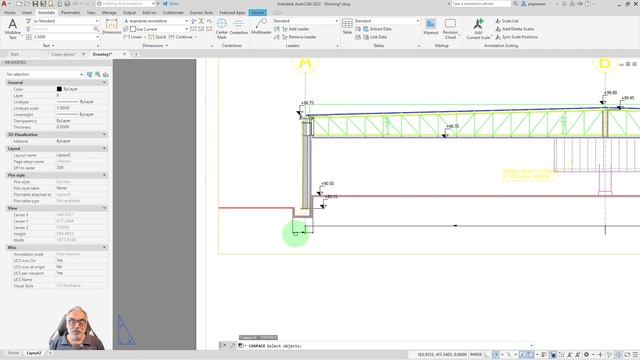Select the Multiline Text tool

(13, 28)
